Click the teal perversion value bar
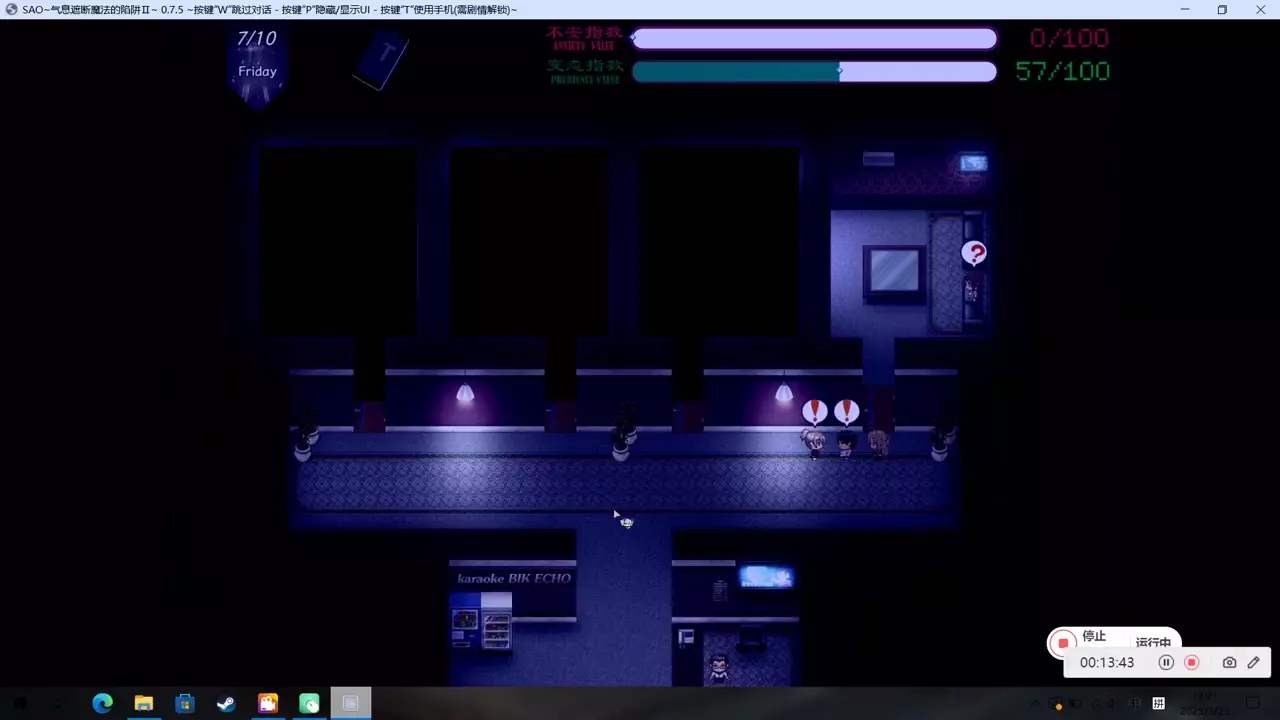 click(814, 71)
